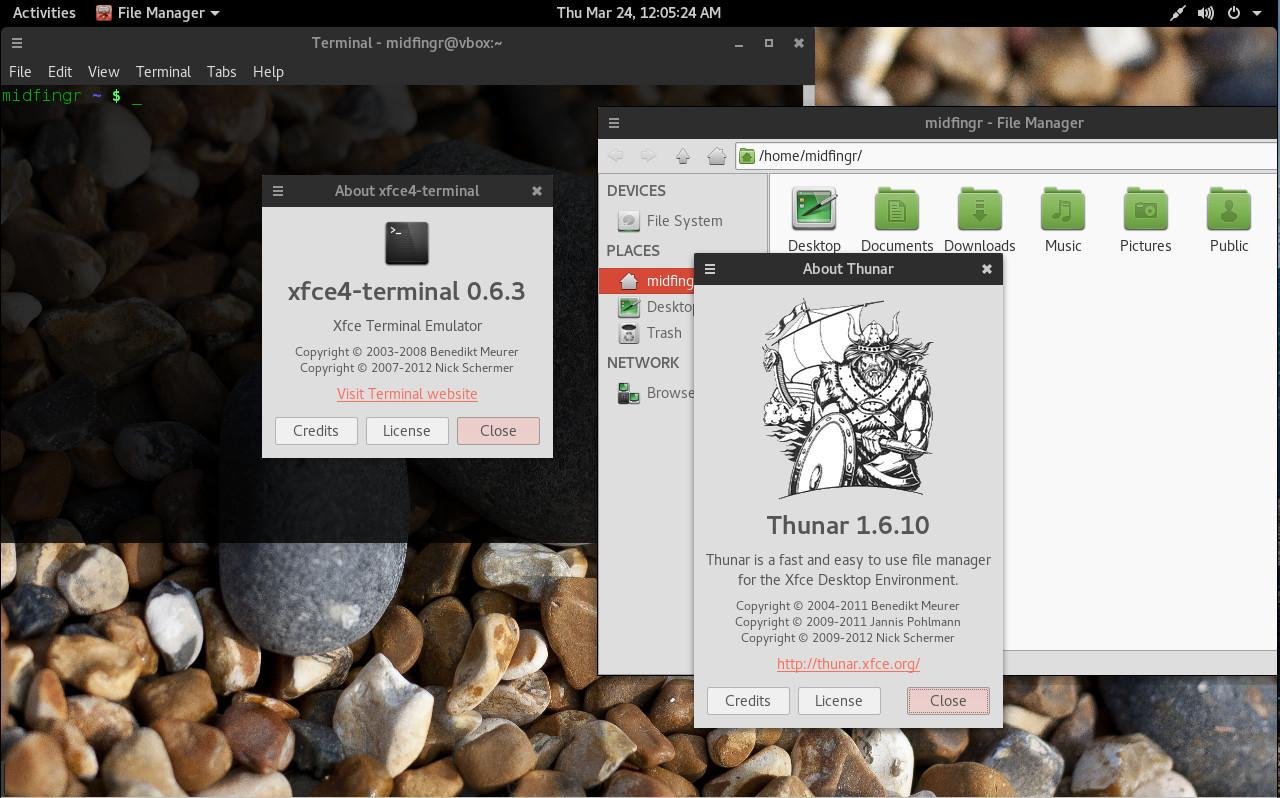Close the About xfce4-terminal dialog via Close button
Viewport: 1280px width, 798px height.
point(498,431)
